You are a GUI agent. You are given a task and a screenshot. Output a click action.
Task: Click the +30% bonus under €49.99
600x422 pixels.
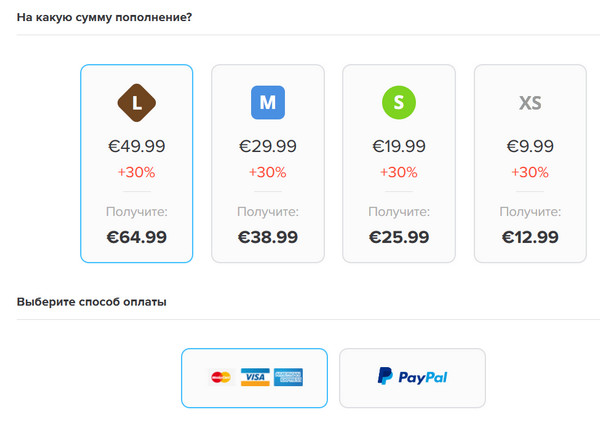[x=137, y=172]
